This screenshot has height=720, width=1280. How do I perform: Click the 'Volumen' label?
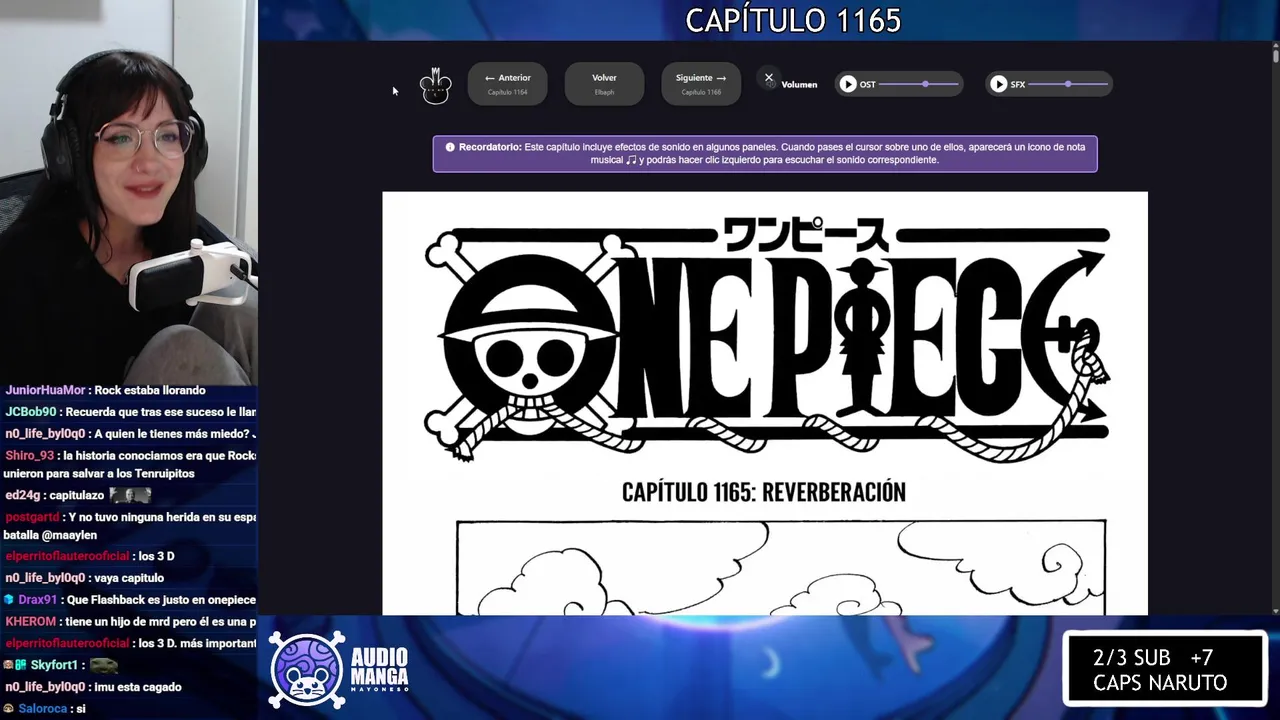799,85
